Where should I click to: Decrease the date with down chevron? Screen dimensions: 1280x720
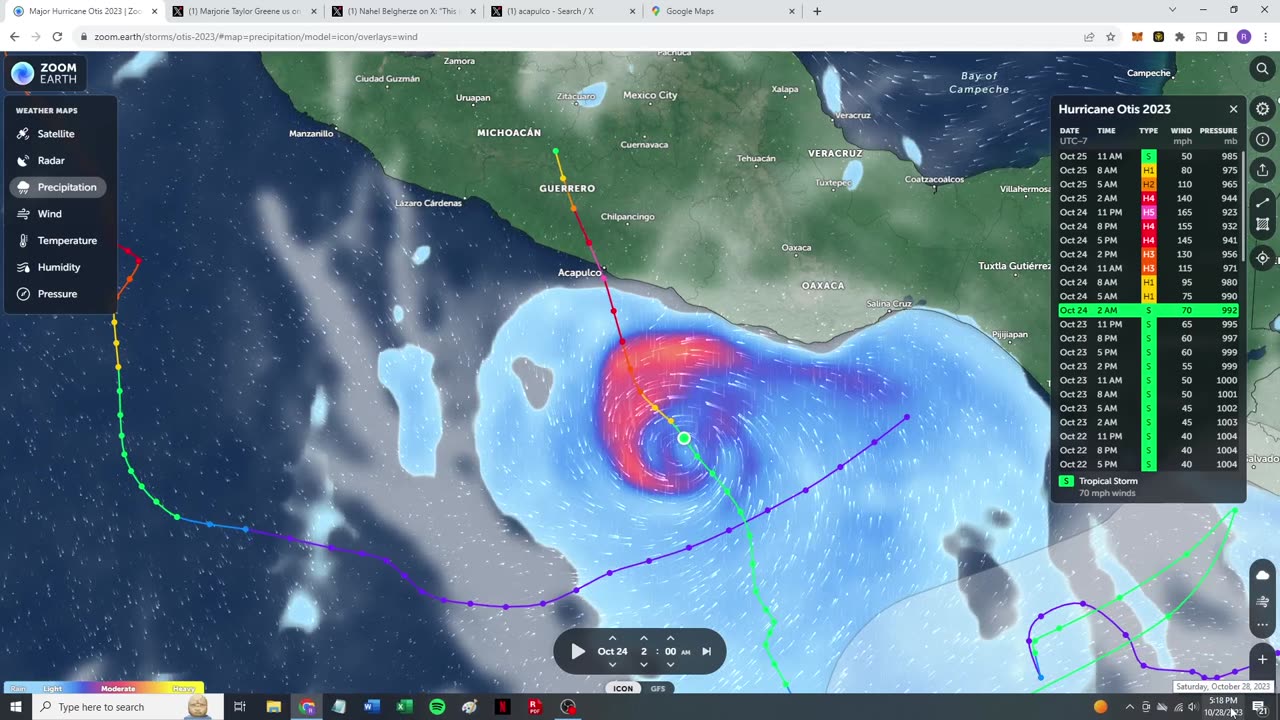[x=612, y=664]
